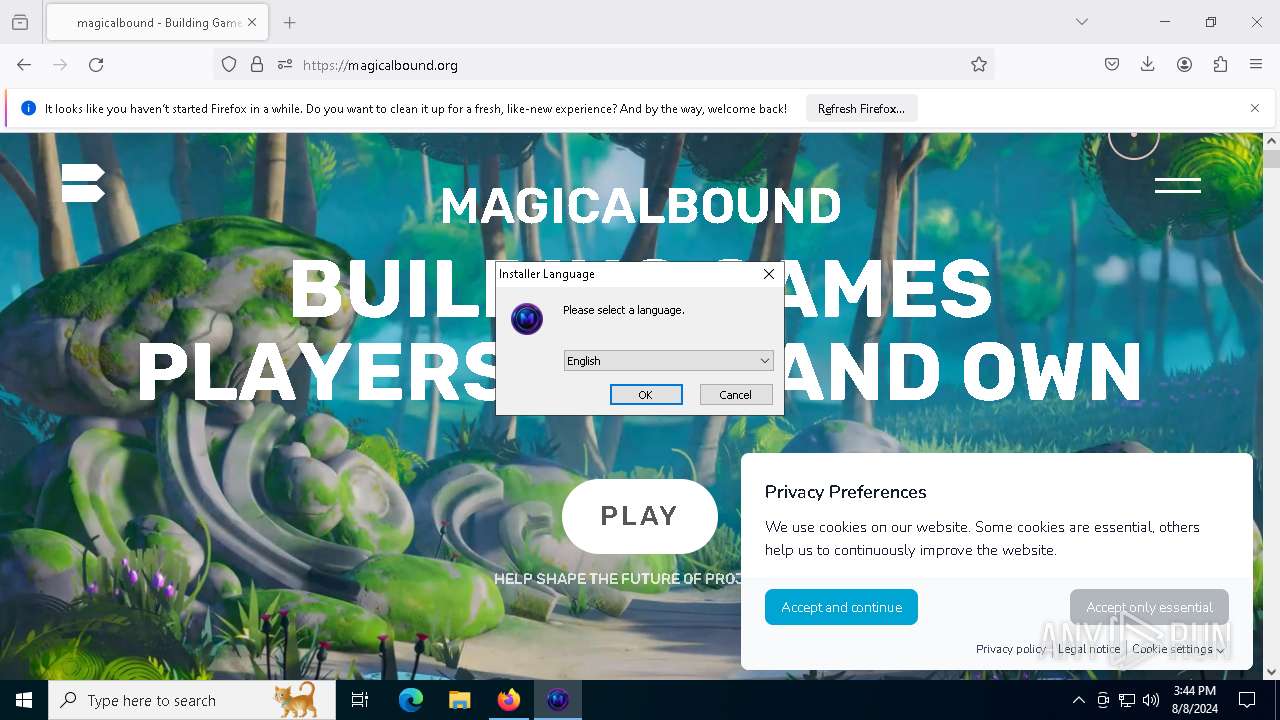This screenshot has width=1280, height=720.
Task: Bookmark this page with star icon
Action: (979, 65)
